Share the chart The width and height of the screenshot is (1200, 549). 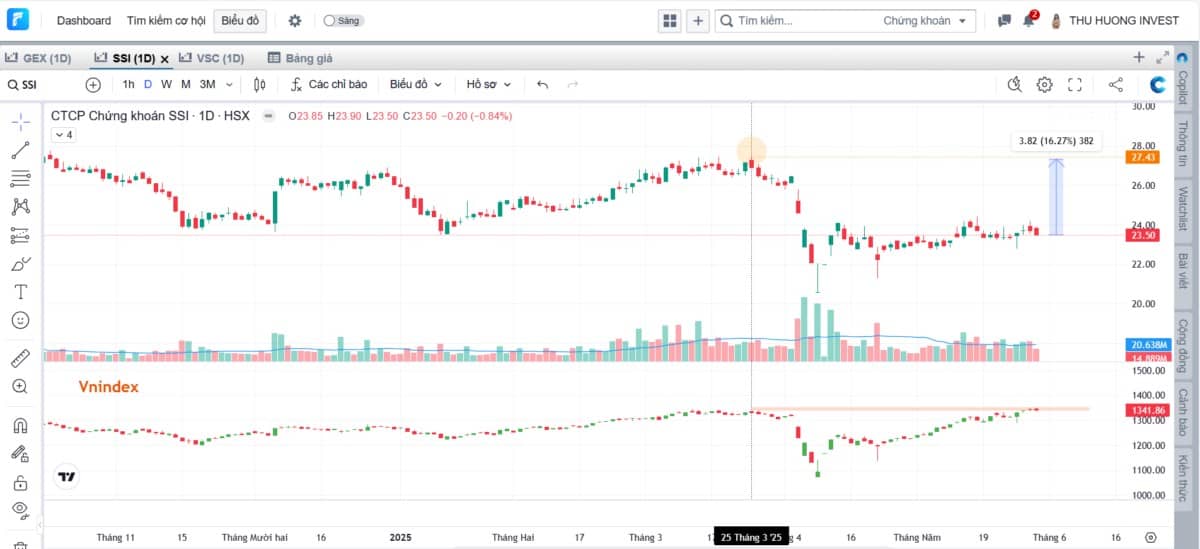[1116, 85]
